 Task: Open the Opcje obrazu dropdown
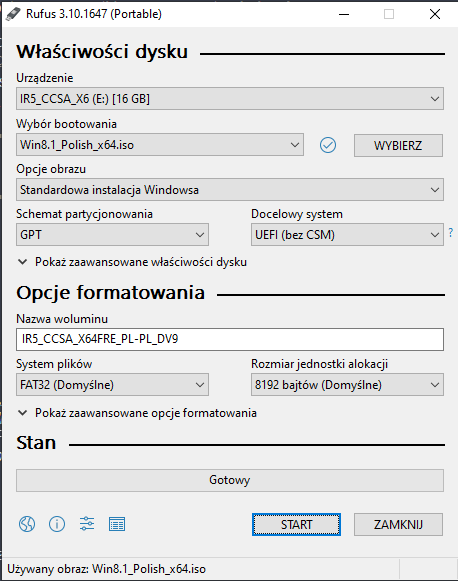[230, 190]
